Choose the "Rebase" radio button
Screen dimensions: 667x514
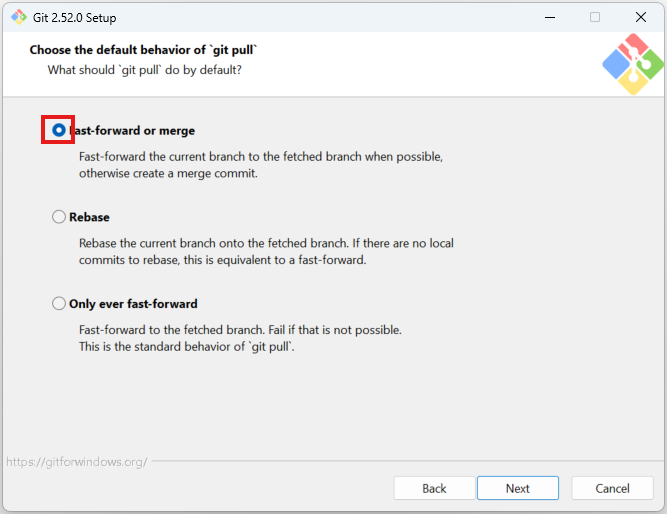pyautogui.click(x=59, y=217)
